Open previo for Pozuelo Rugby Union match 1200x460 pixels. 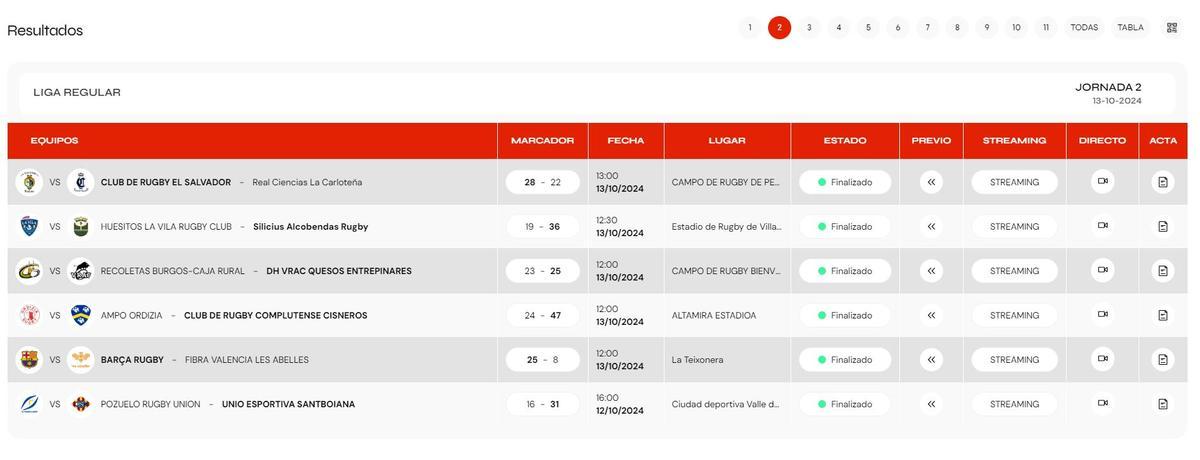tap(931, 404)
